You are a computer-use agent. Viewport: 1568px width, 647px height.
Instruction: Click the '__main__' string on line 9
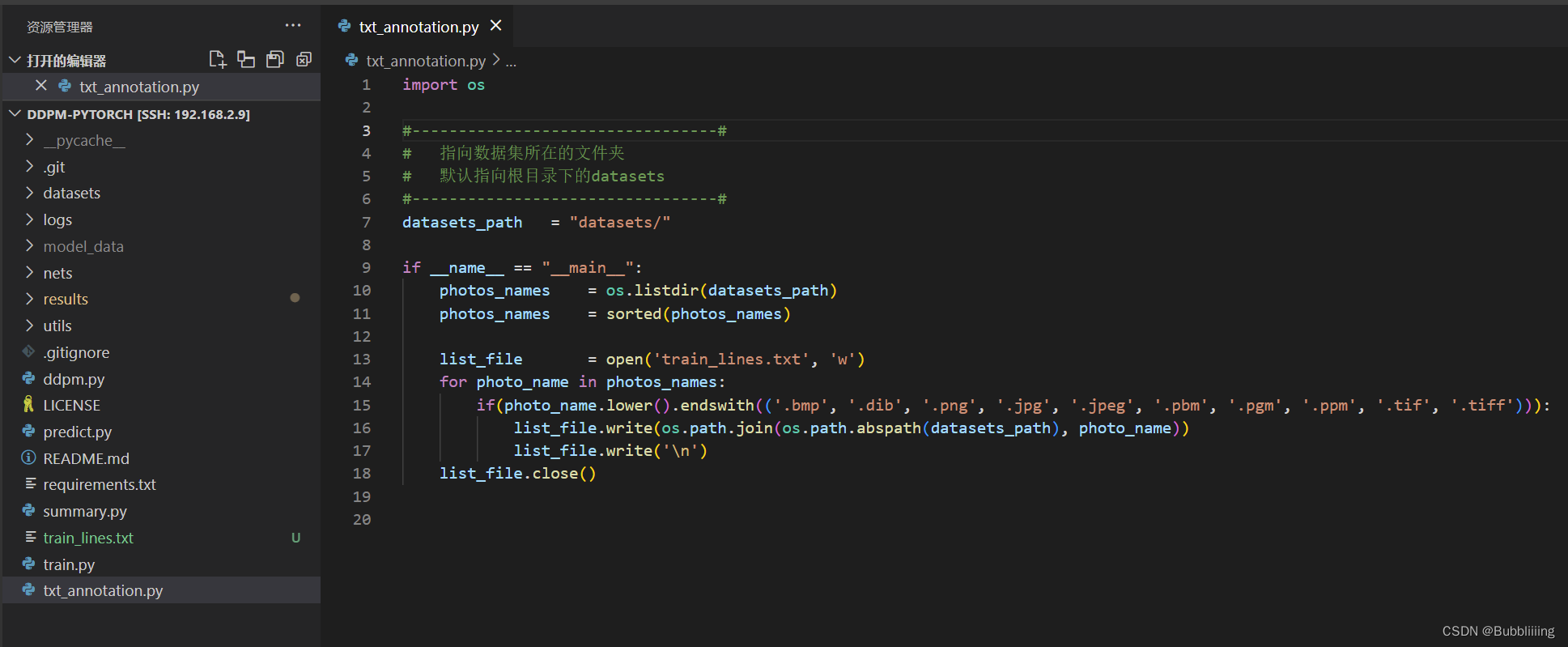[x=588, y=267]
